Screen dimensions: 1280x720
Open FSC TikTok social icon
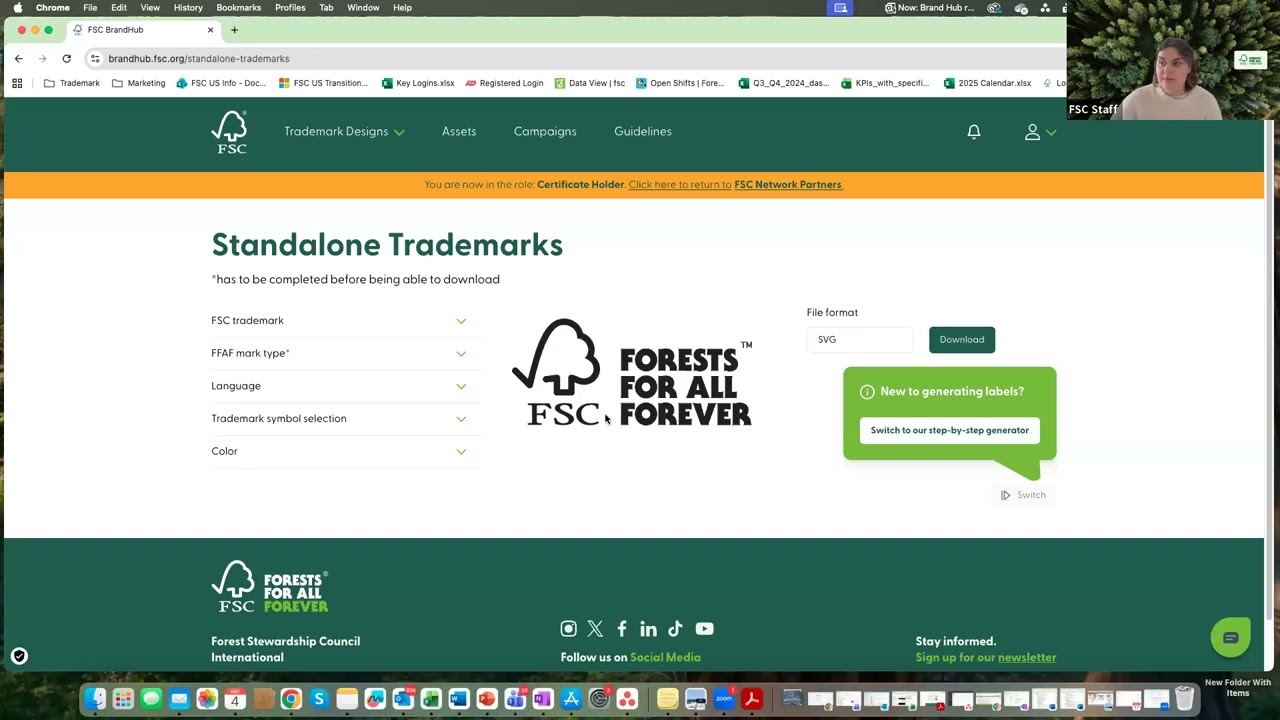675,629
